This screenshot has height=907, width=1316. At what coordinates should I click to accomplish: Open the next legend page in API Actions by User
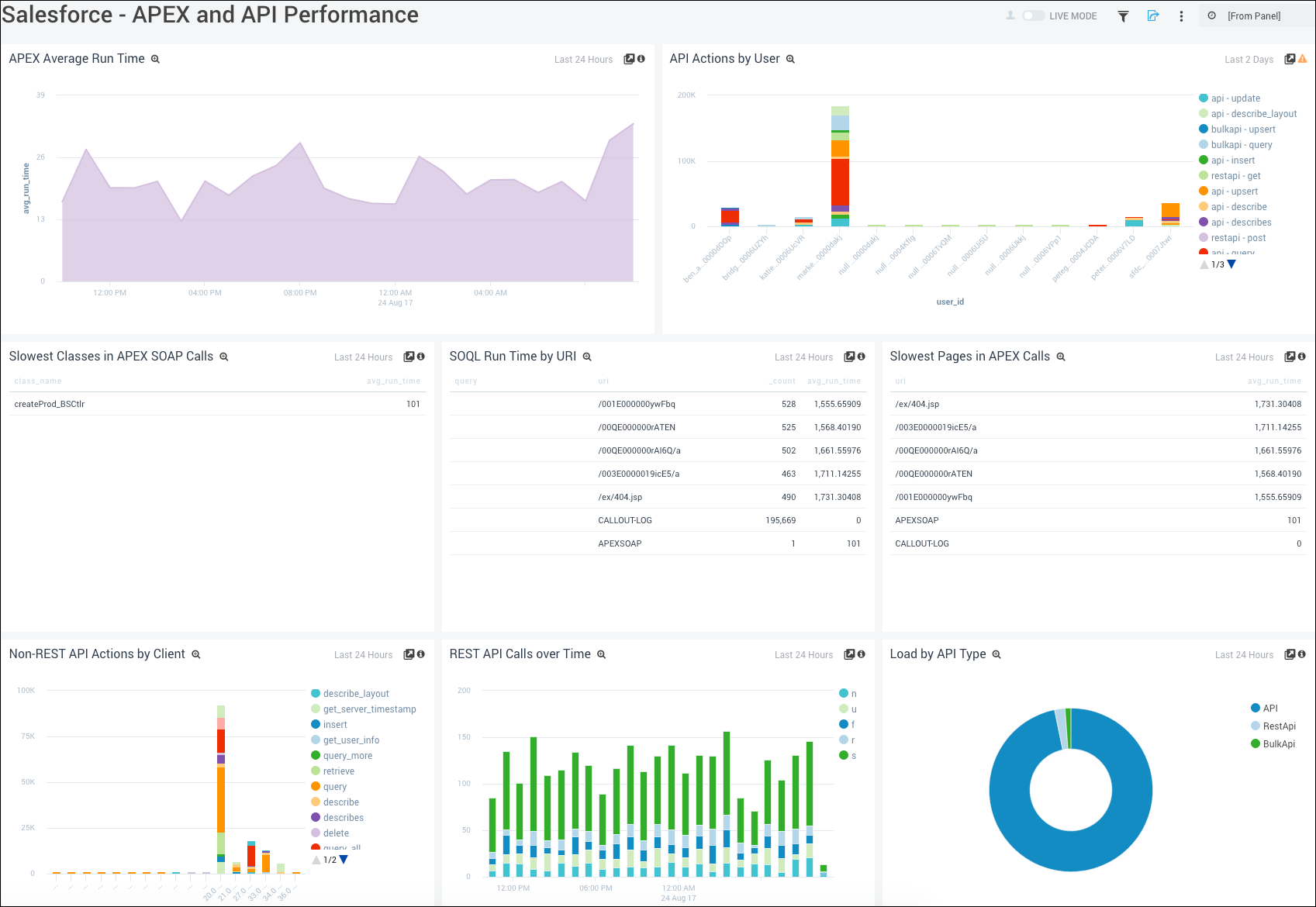coord(1231,264)
